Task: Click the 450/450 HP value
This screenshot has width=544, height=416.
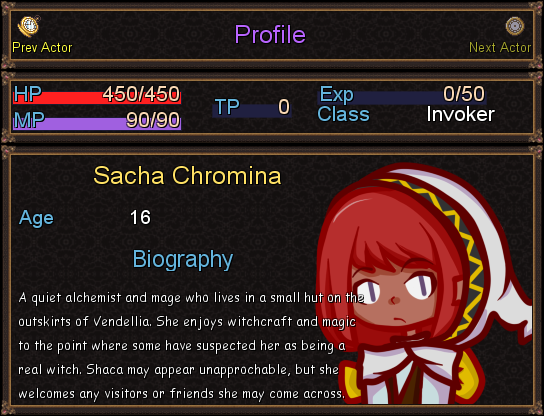Action: [x=141, y=94]
